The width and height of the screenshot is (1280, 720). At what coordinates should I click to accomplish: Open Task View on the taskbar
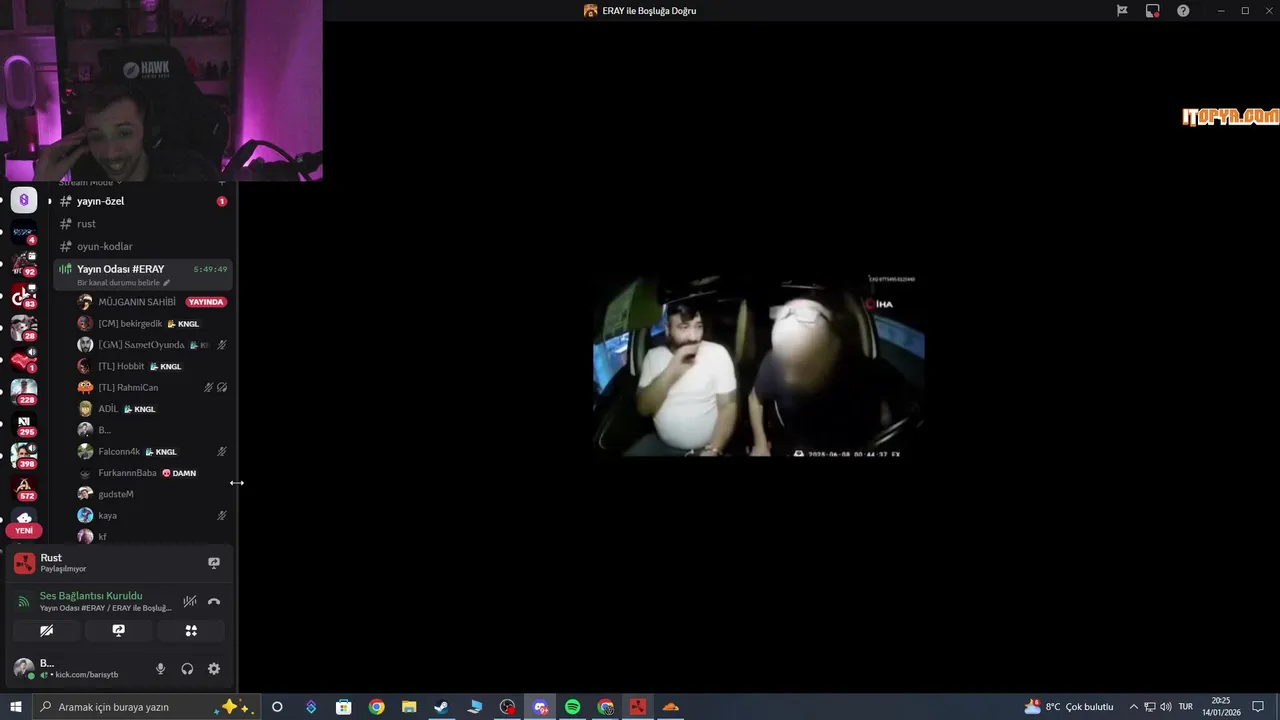click(x=277, y=707)
